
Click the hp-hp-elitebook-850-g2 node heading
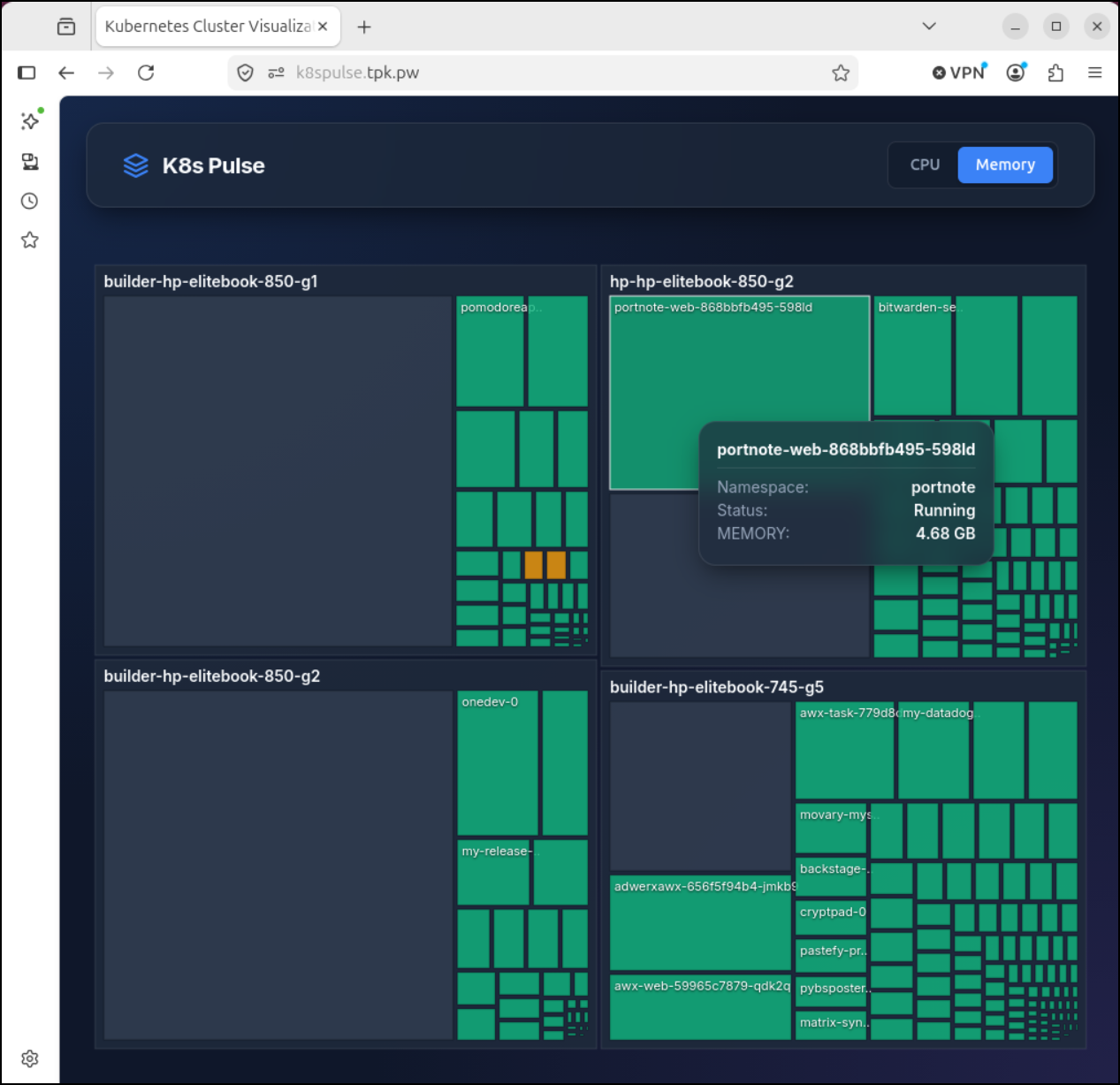pos(702,281)
